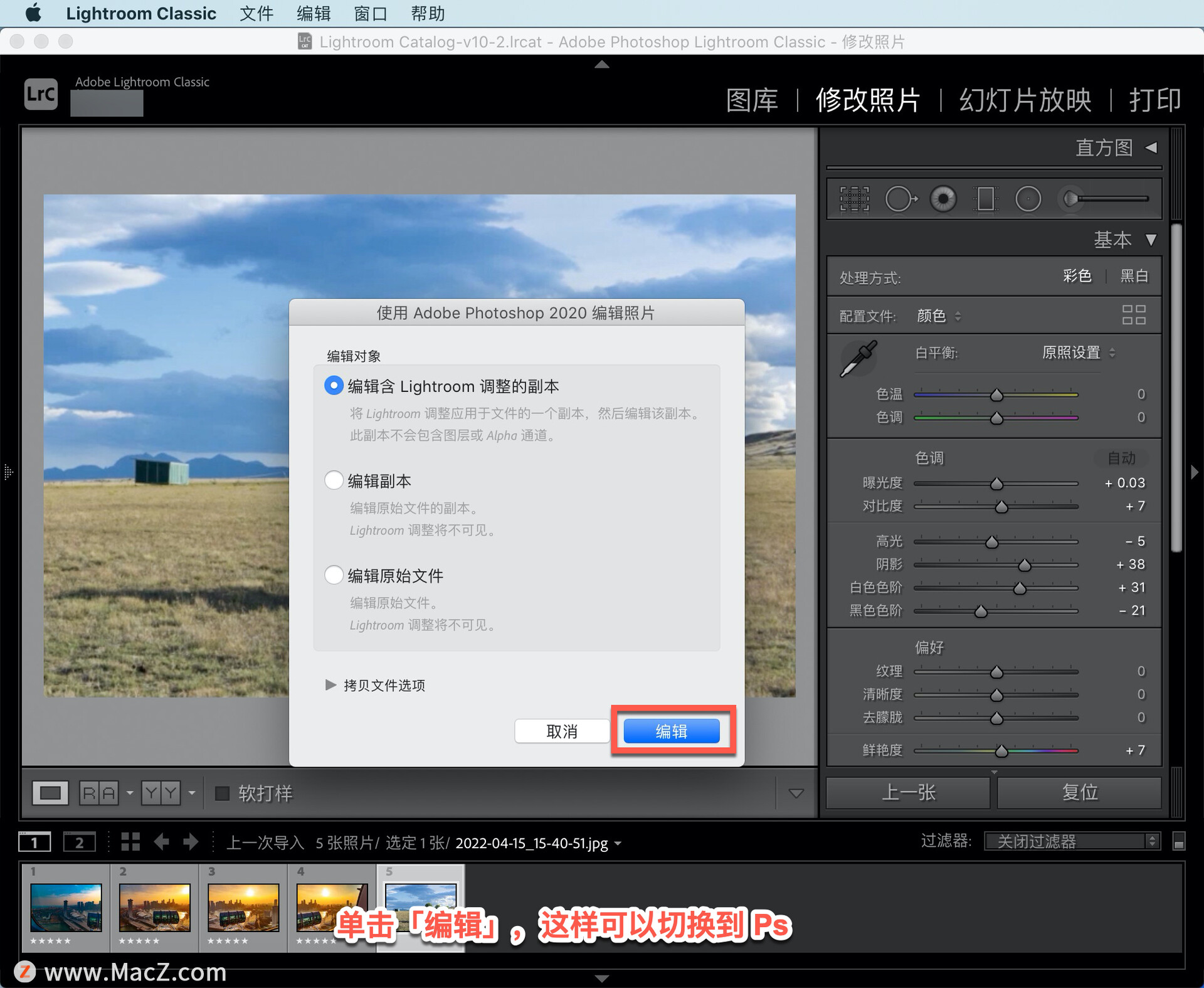Open the filename 2022-04-15_15-40-51.jpg dropdown
Image resolution: width=1204 pixels, height=988 pixels.
pyautogui.click(x=618, y=844)
